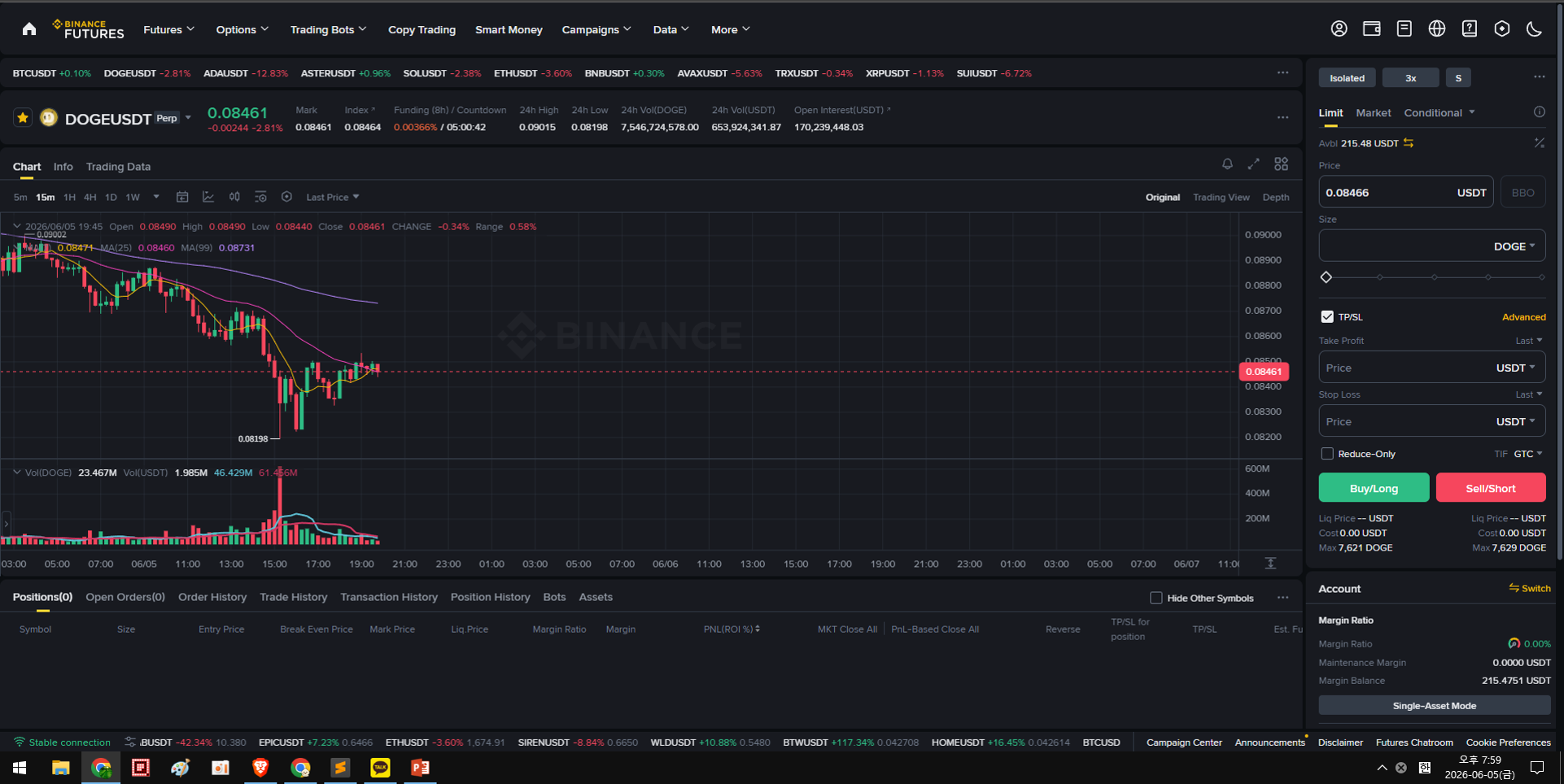Switch to the Market order tab
The height and width of the screenshot is (784, 1564).
1374,113
